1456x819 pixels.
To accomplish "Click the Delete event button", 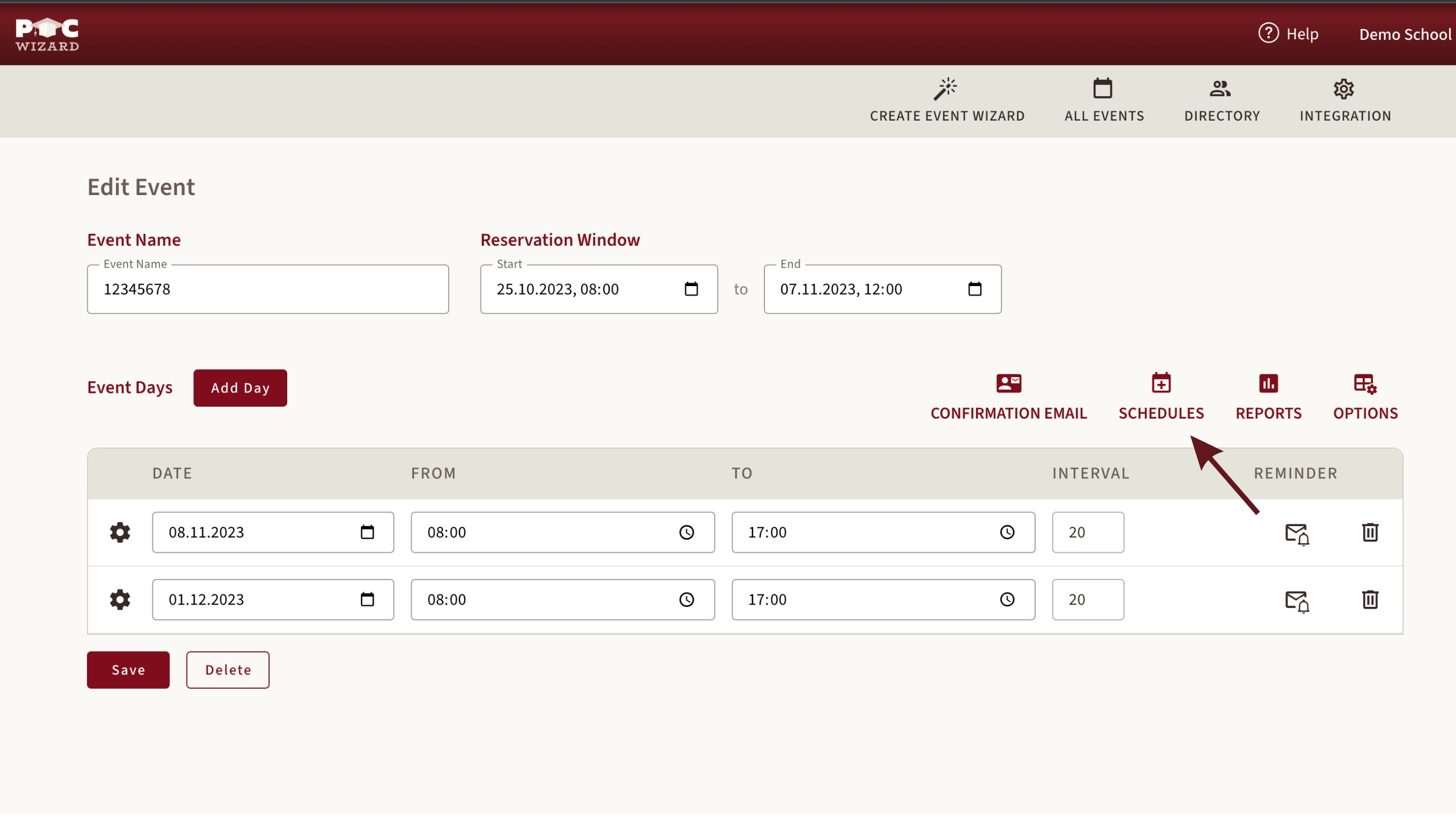I will [x=227, y=670].
